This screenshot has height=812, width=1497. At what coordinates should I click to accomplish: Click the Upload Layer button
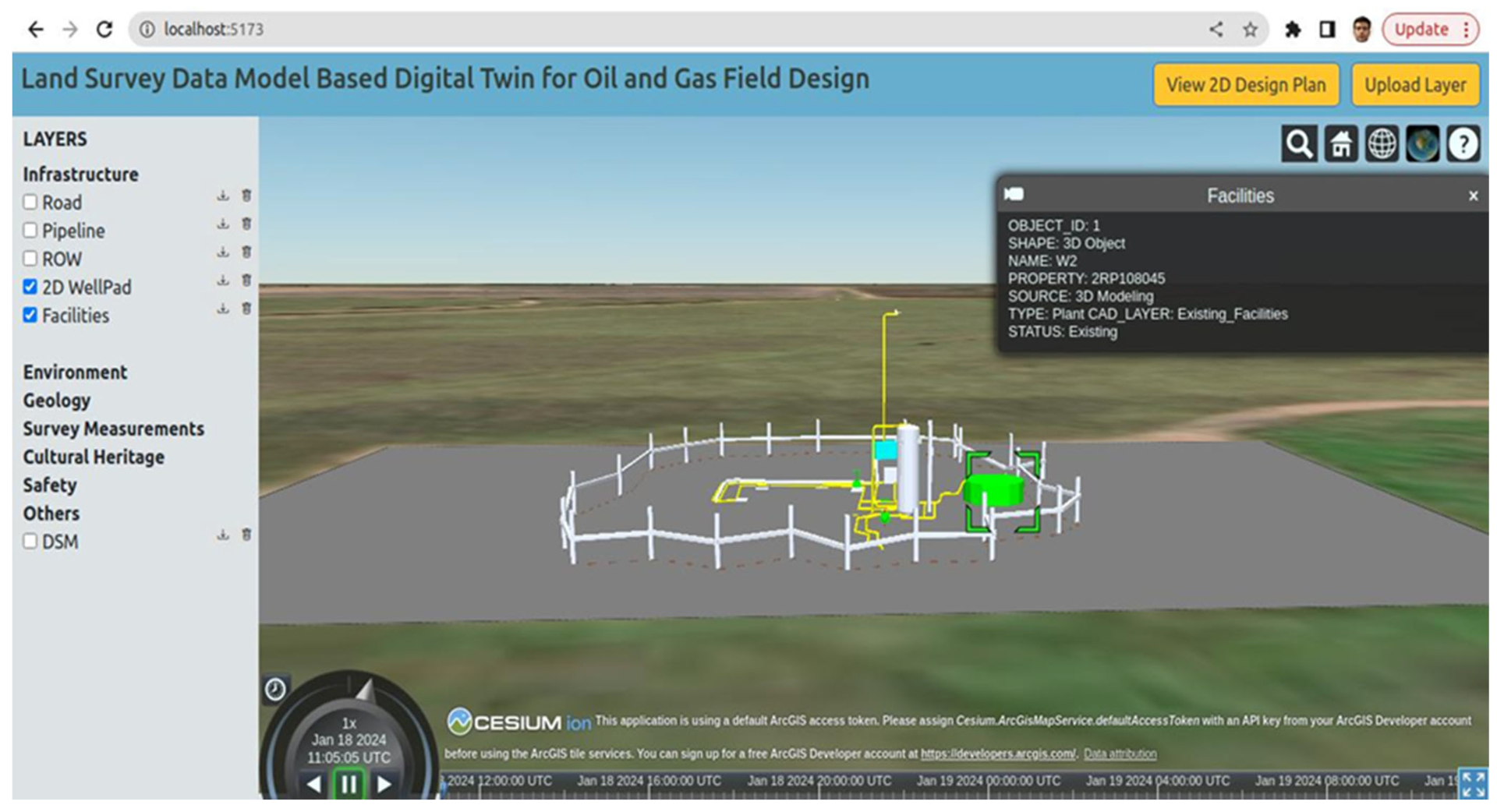coord(1414,85)
